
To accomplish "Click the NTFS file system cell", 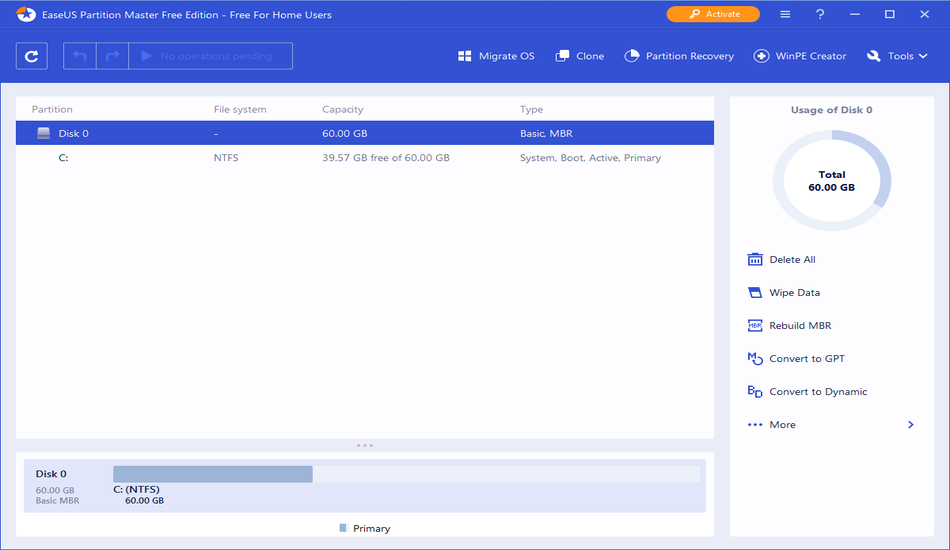I will [226, 157].
